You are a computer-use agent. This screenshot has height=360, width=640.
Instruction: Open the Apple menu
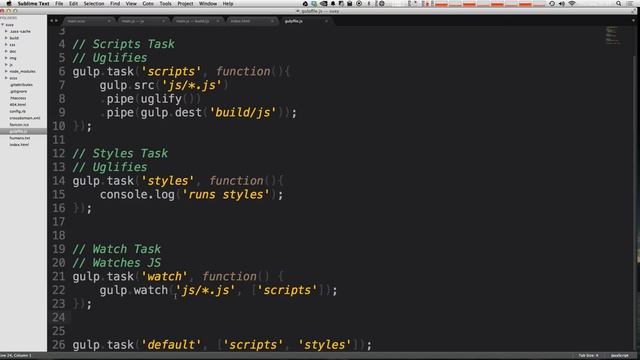point(9,3)
